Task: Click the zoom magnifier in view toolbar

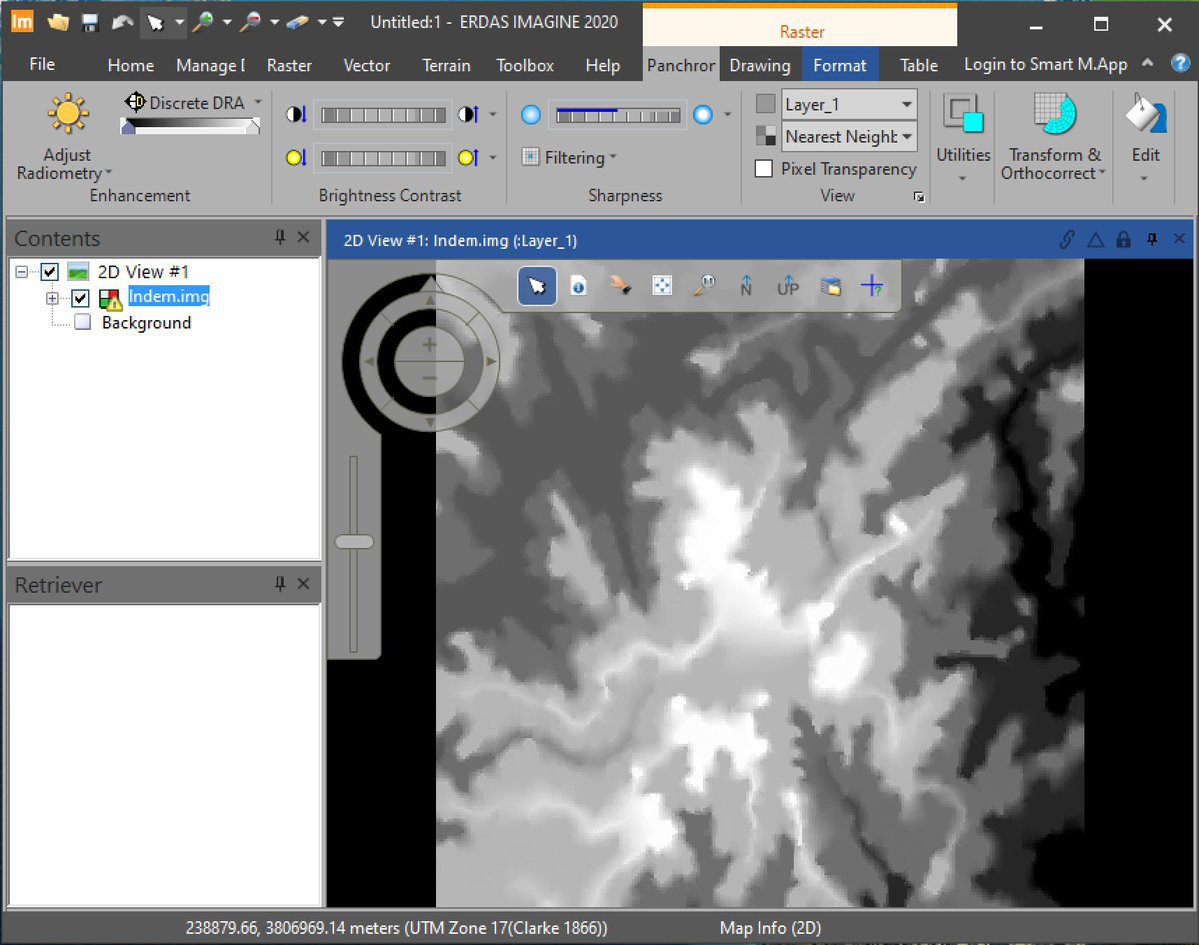Action: tap(704, 286)
